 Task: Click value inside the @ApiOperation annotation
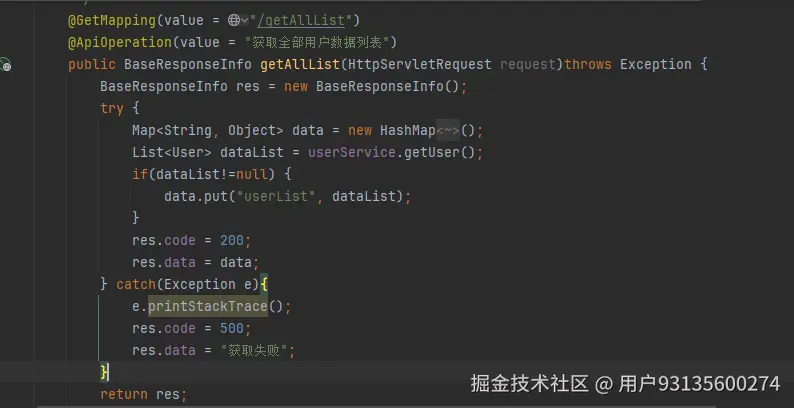[x=200, y=43]
